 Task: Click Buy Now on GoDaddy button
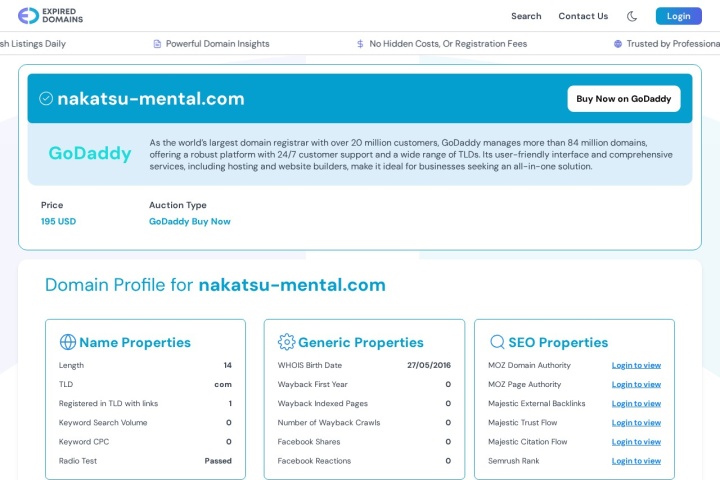(x=624, y=99)
